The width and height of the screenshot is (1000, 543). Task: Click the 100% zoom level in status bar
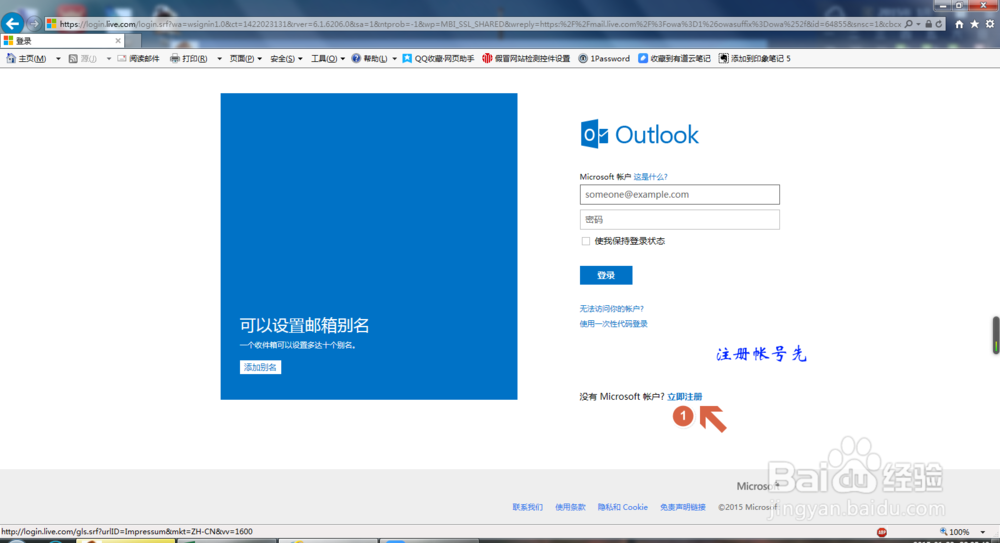tap(954, 532)
